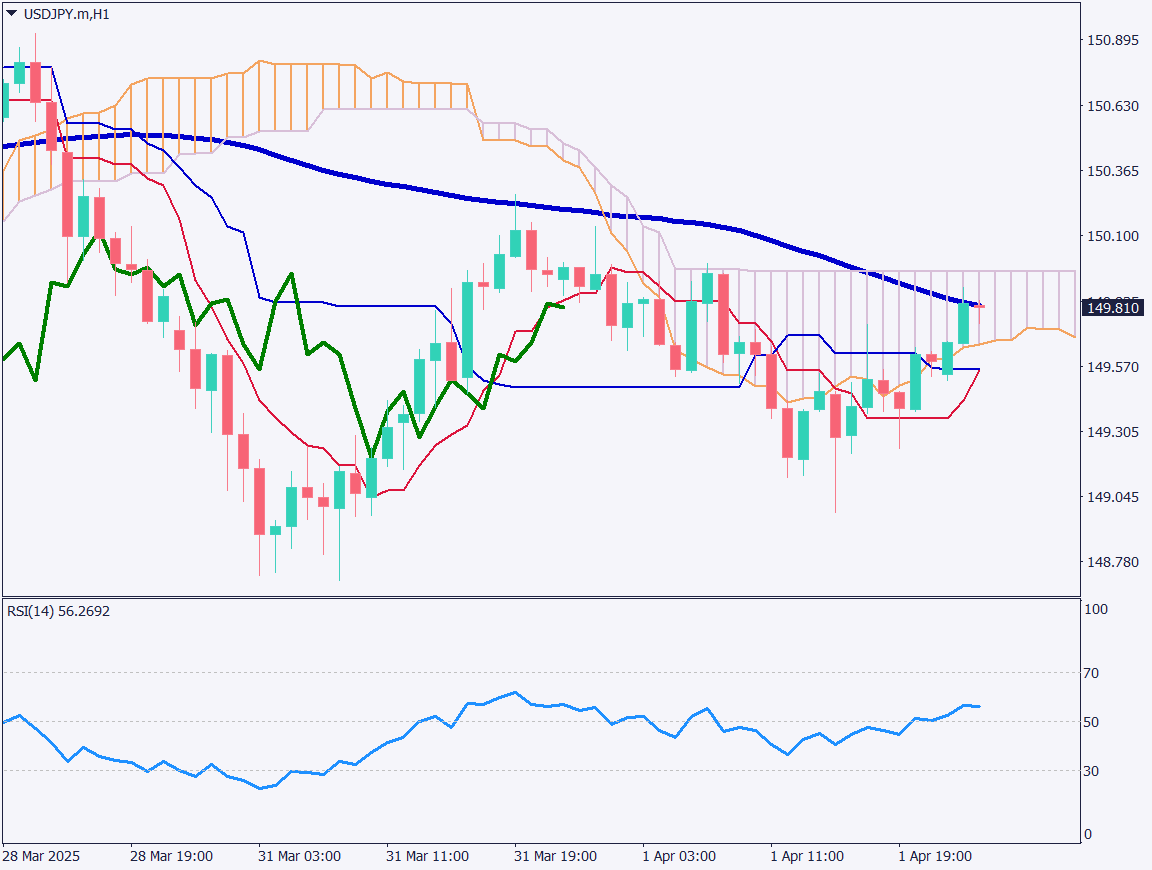The width and height of the screenshot is (1152, 870).
Task: Click the 31 Mar 03:00 time label
Action: (299, 857)
